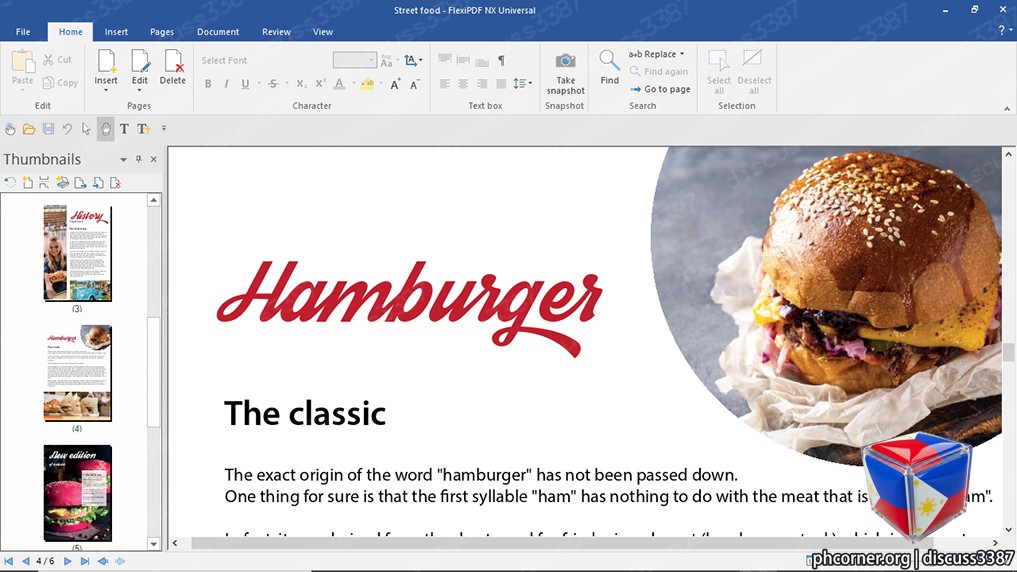Screen dimensions: 1017x572
Task: Switch to the Document tab
Action: [x=218, y=32]
